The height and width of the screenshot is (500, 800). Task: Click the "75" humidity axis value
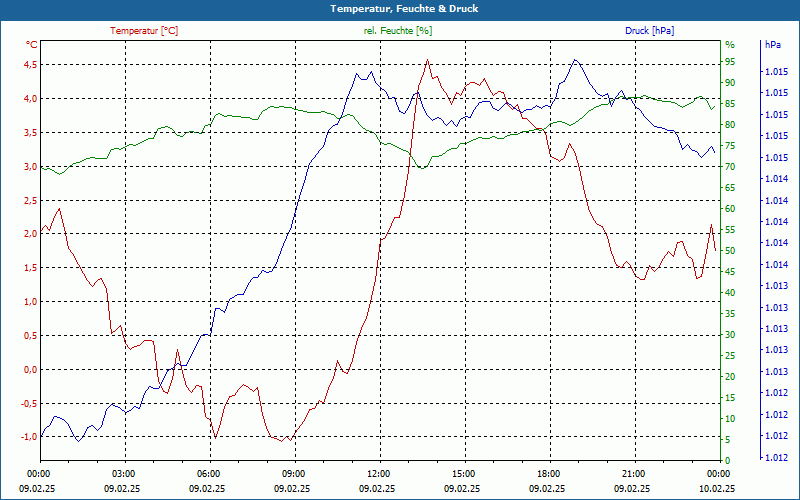[x=730, y=145]
